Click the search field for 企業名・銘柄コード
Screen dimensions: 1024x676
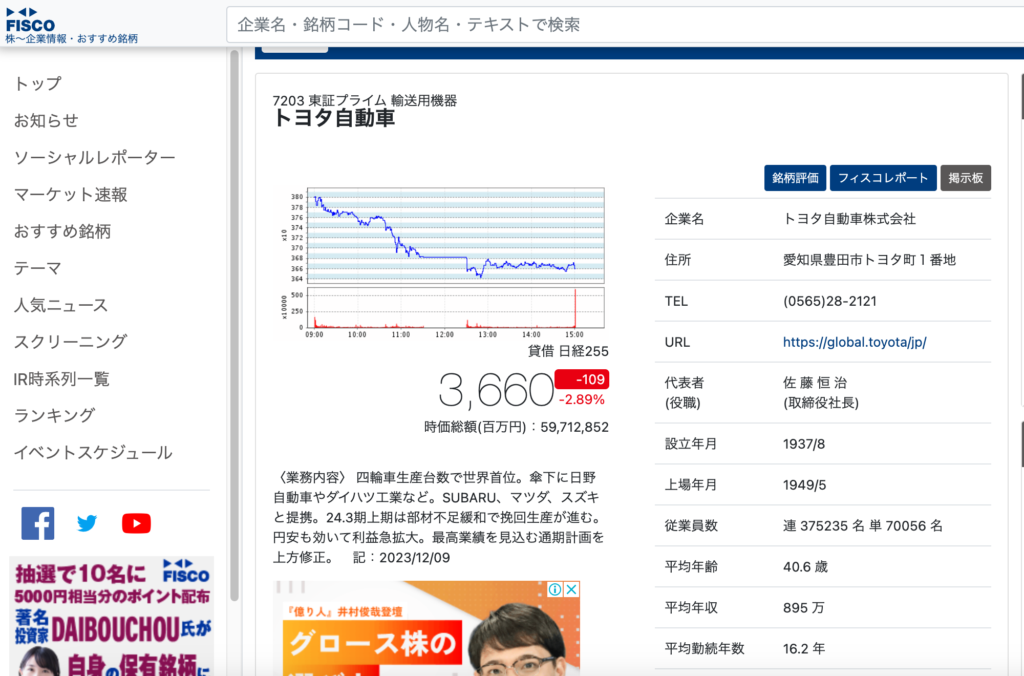click(620, 24)
